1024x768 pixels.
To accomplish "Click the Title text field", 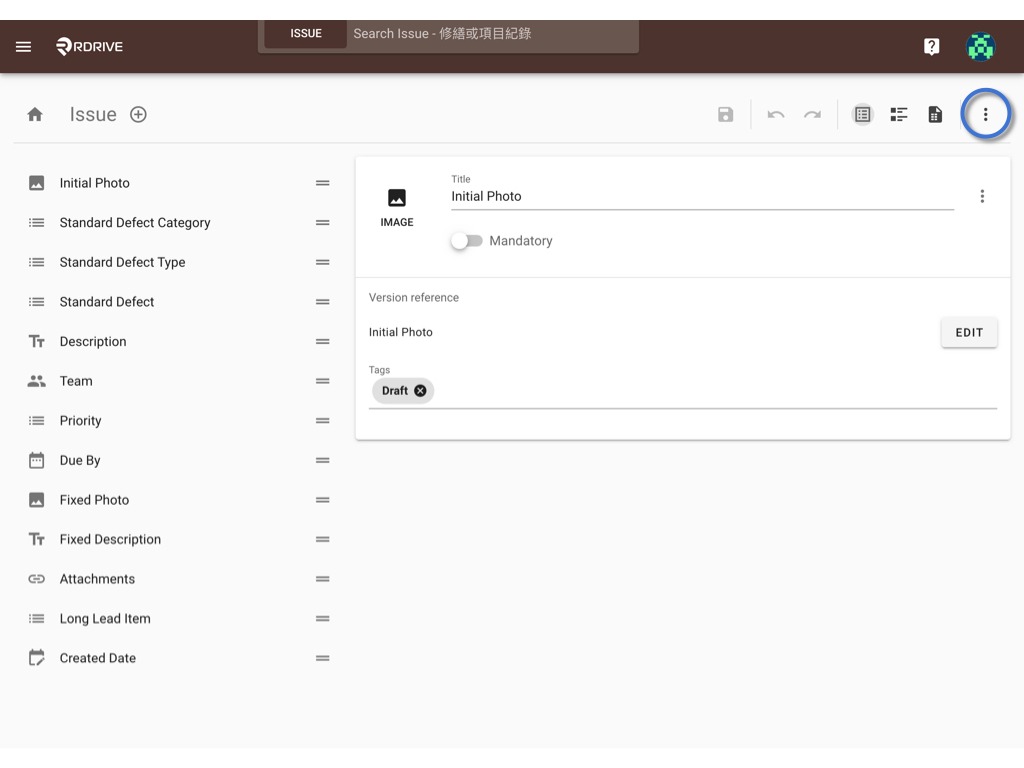I will pyautogui.click(x=703, y=197).
